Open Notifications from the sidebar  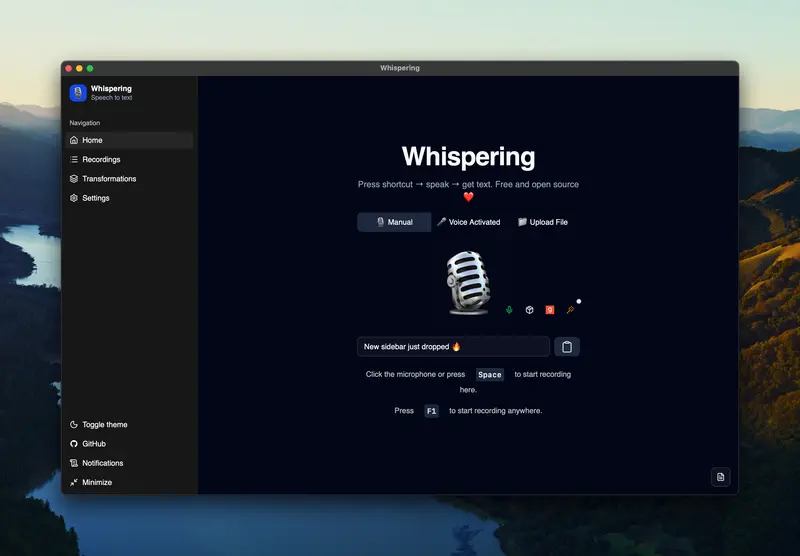[x=102, y=463]
